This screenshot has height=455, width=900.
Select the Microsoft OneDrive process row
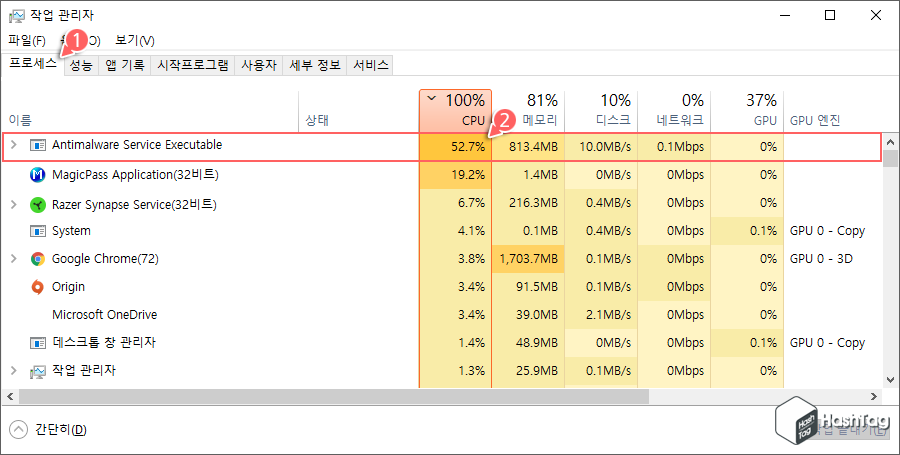click(442, 314)
